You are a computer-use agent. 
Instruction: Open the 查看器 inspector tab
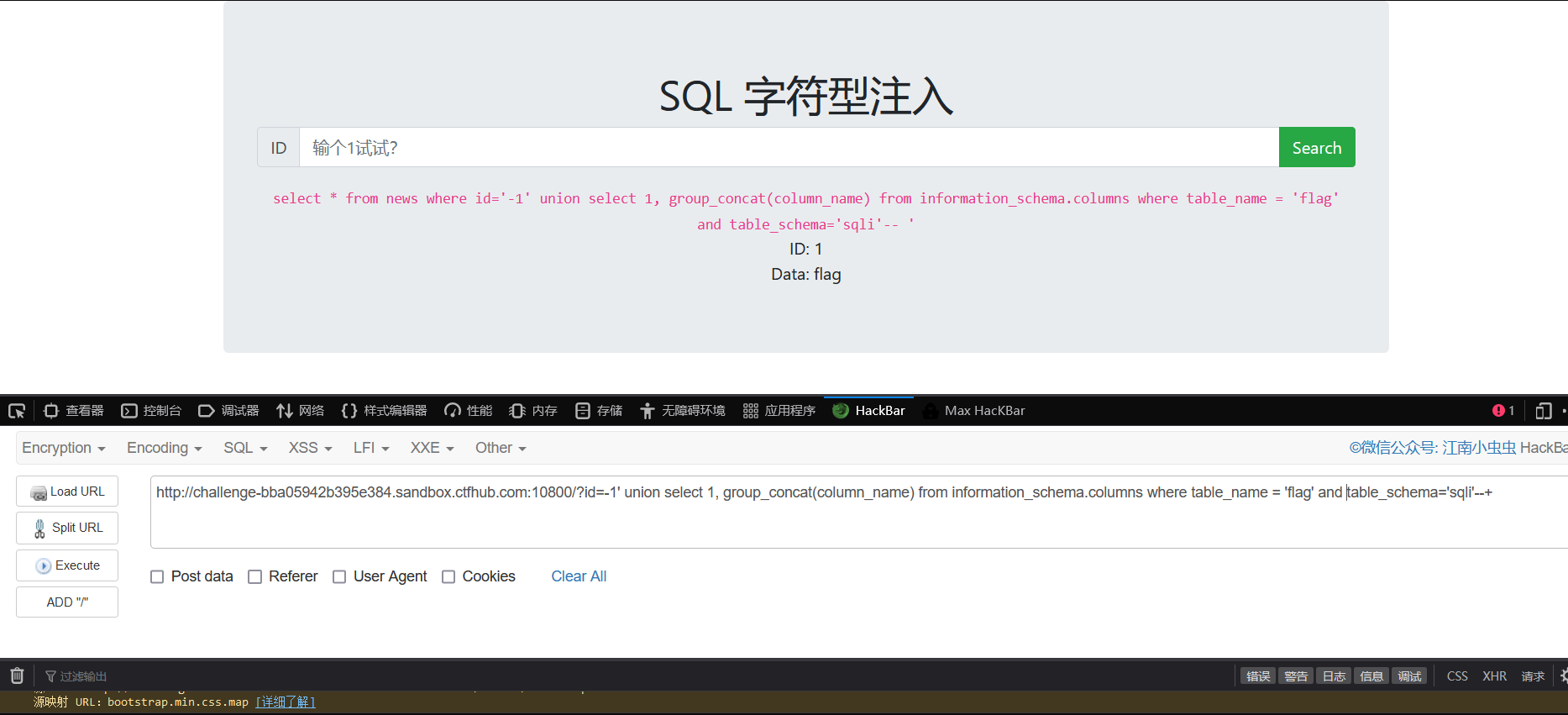click(x=74, y=411)
